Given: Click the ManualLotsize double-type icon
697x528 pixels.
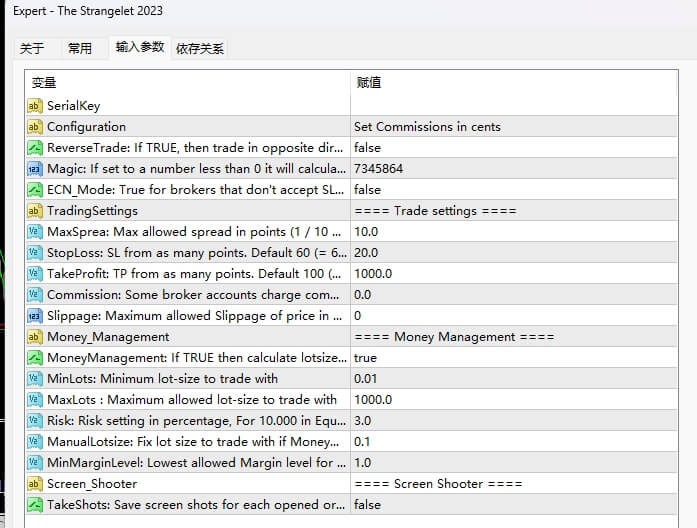Looking at the screenshot, I should (x=35, y=442).
